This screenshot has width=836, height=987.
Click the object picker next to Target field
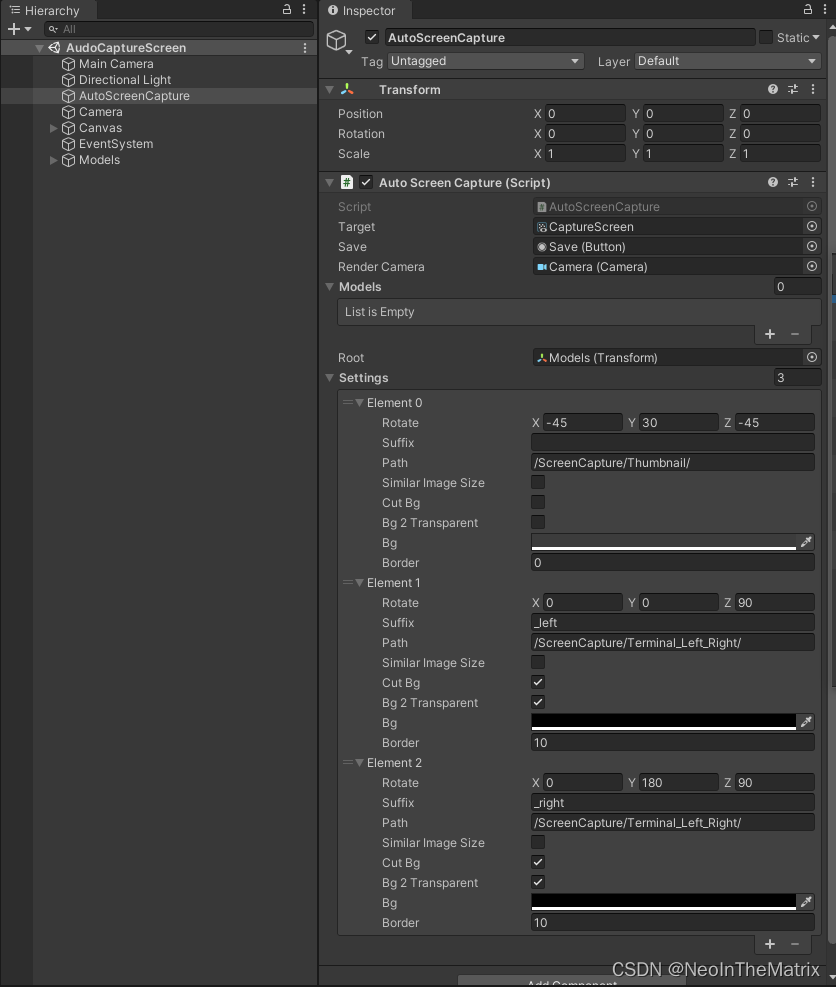click(812, 226)
